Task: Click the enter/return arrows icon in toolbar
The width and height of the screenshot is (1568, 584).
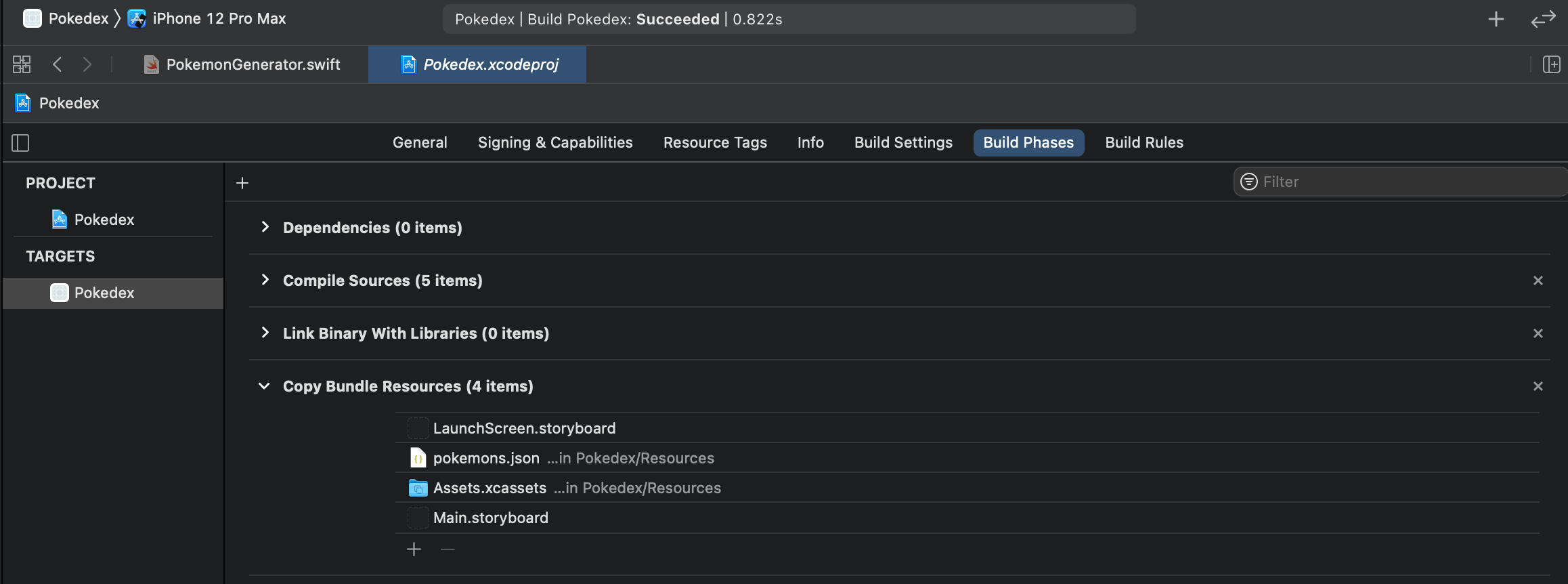Action: click(1544, 19)
